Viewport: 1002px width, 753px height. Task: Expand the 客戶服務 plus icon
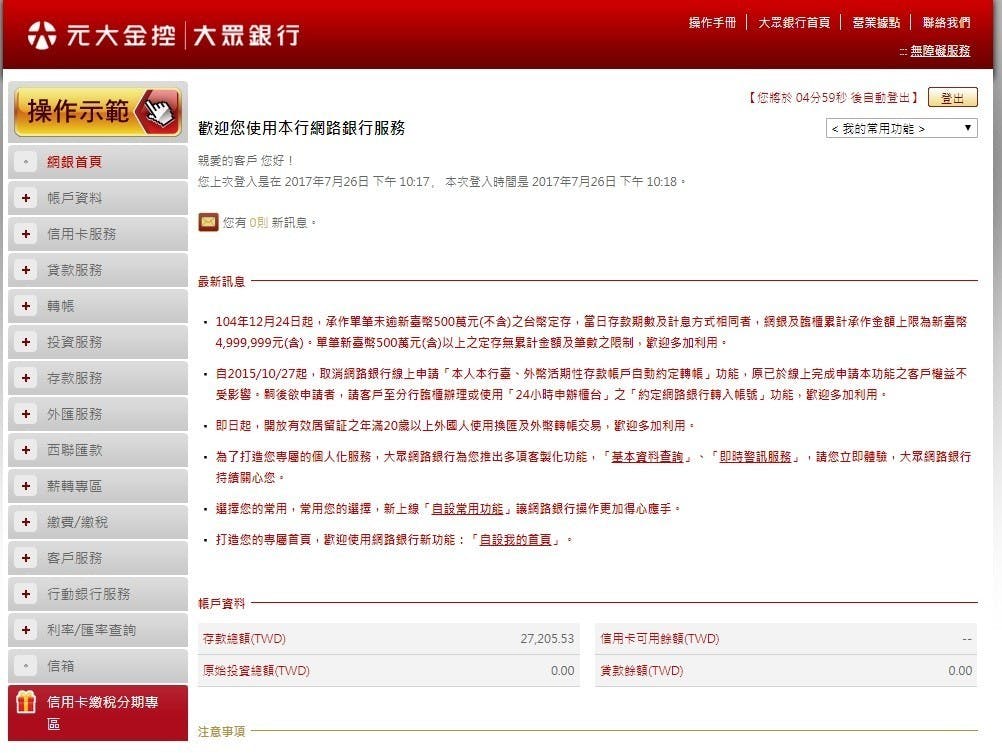pos(26,558)
